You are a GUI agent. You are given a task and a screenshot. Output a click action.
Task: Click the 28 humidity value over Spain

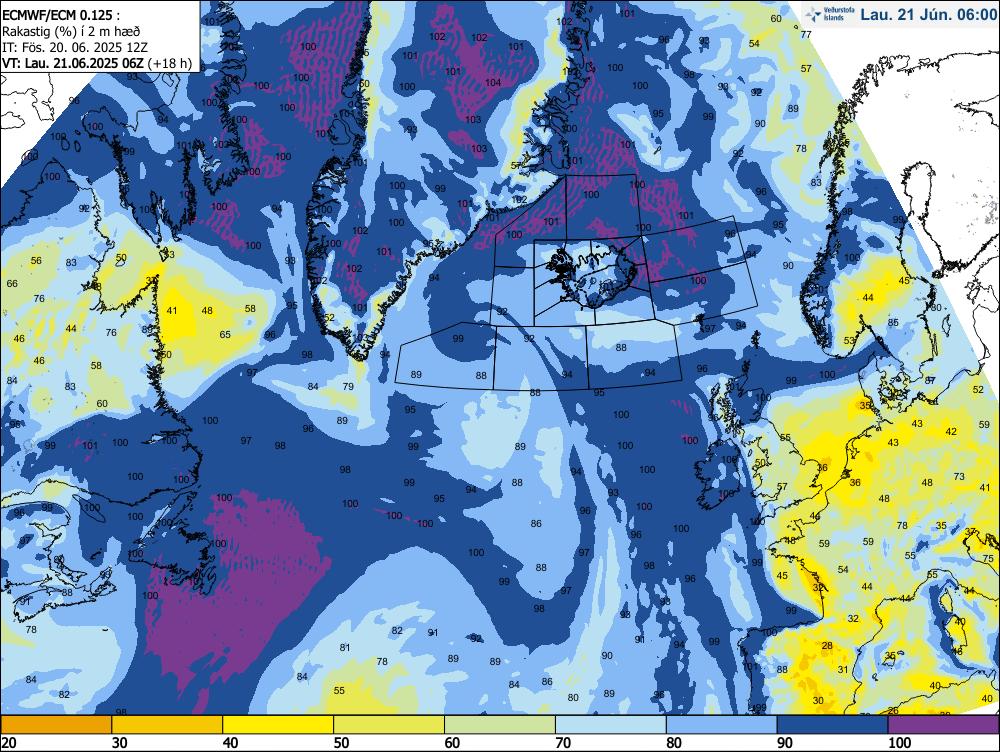827,645
